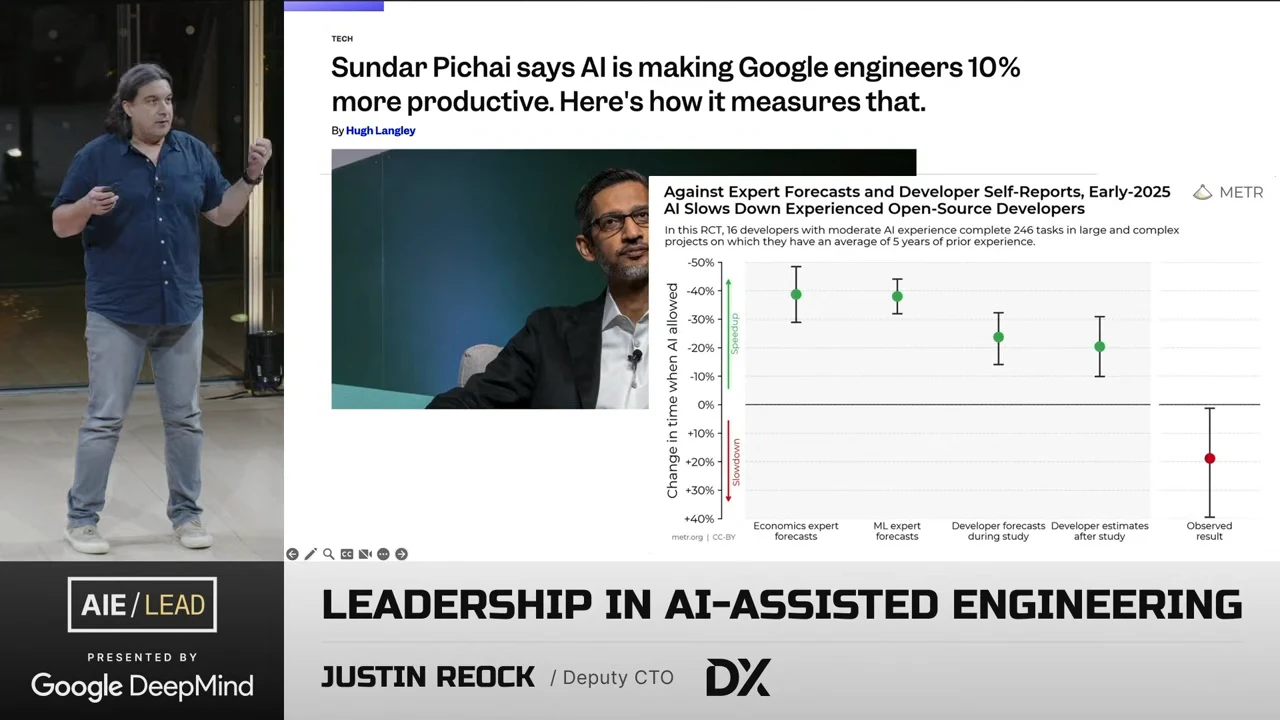
Task: Select the pen annotation tool
Action: [x=310, y=554]
